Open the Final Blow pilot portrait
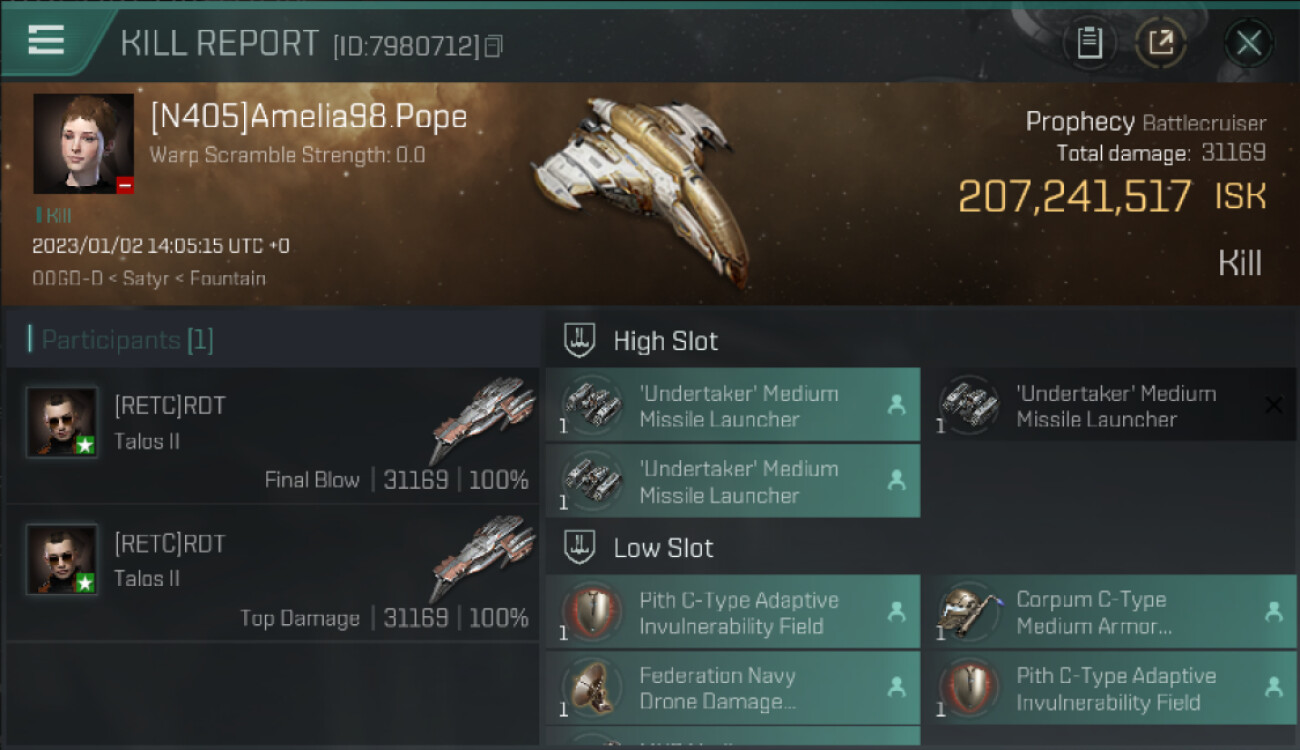The width and height of the screenshot is (1300, 750). point(62,422)
